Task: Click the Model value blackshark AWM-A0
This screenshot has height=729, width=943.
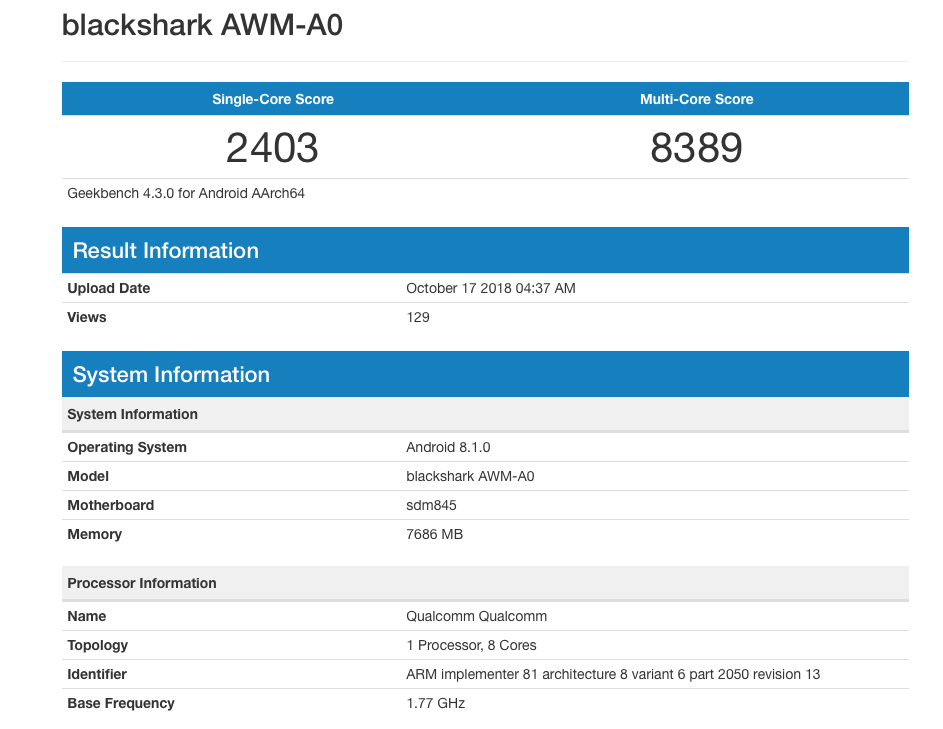Action: pyautogui.click(x=470, y=476)
